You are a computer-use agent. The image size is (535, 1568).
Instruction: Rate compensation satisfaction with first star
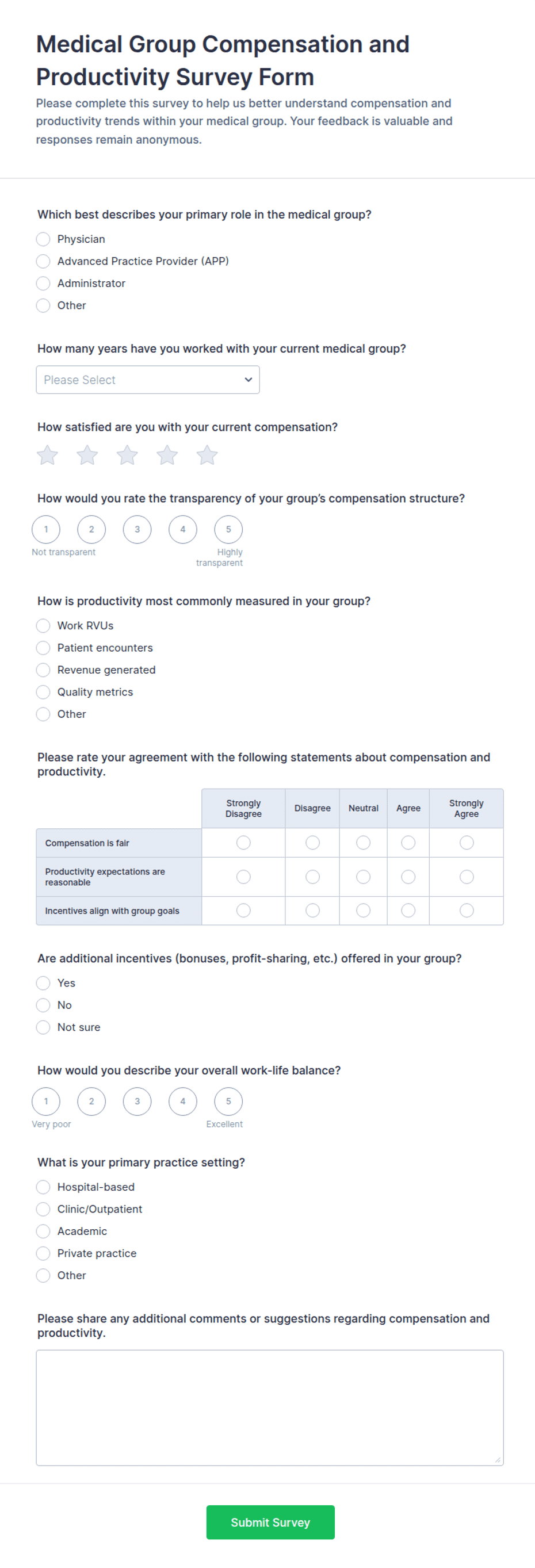pyautogui.click(x=48, y=454)
